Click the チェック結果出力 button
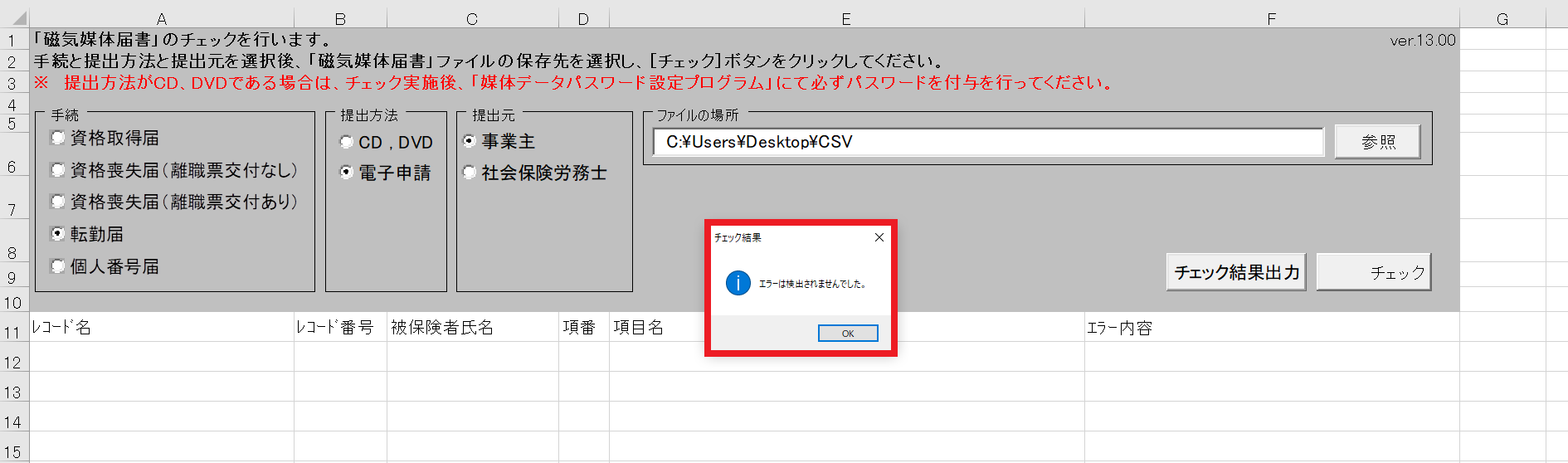1568x463 pixels. (x=1236, y=272)
